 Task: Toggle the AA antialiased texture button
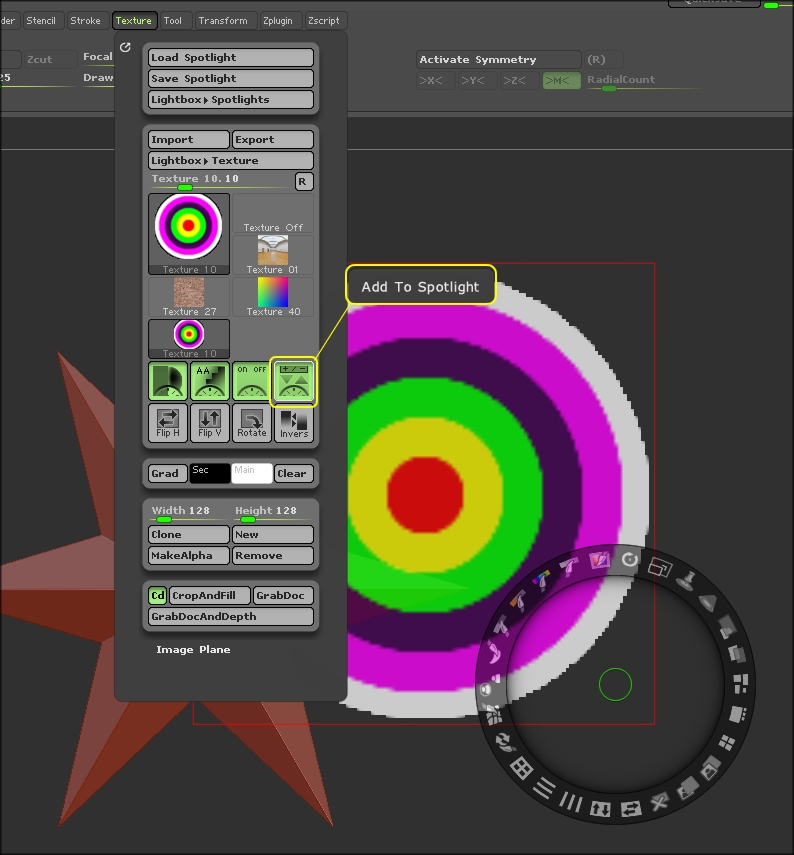[x=210, y=381]
